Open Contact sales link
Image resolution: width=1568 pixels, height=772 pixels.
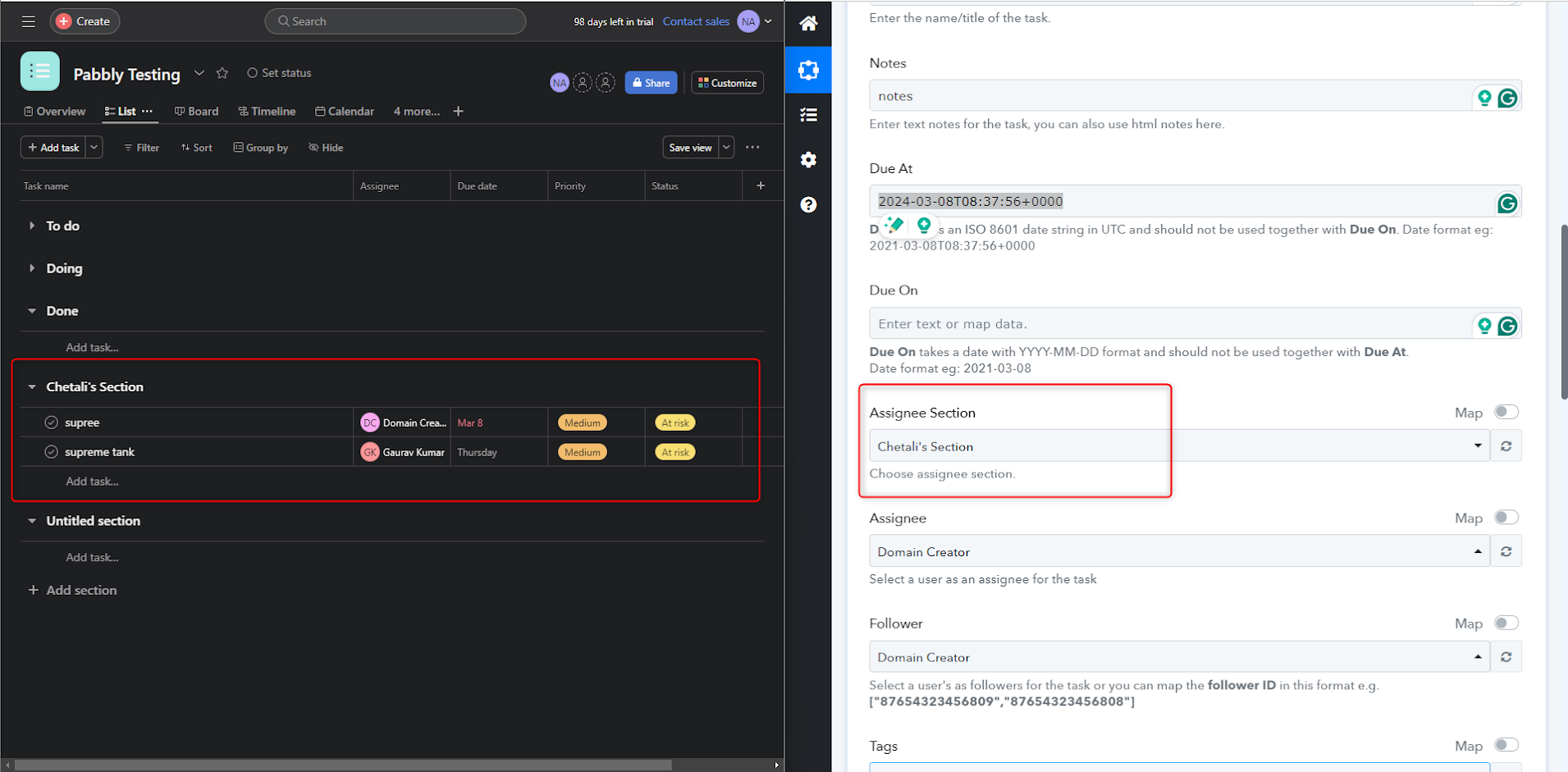[x=695, y=21]
